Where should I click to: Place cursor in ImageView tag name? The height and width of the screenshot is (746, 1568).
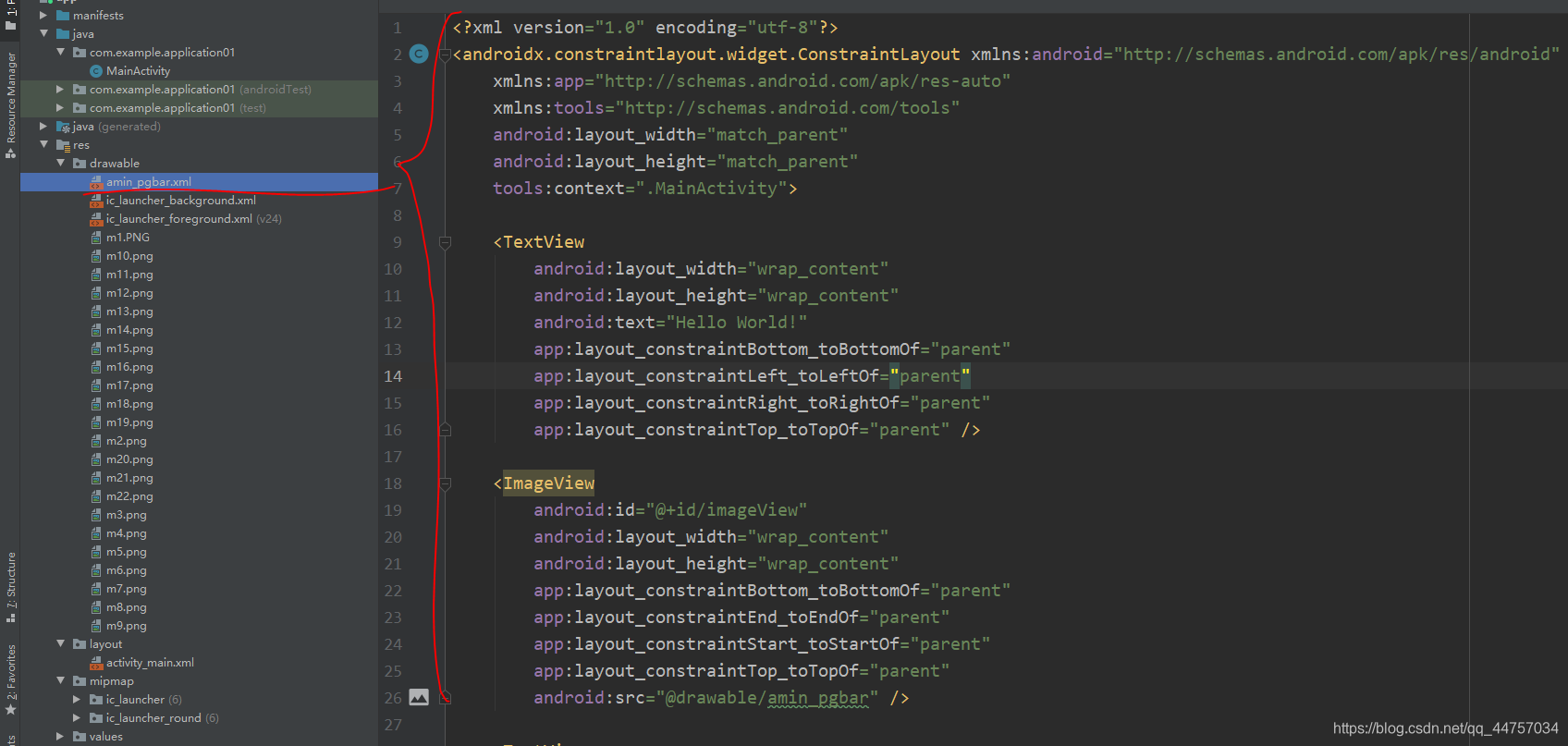coord(548,483)
